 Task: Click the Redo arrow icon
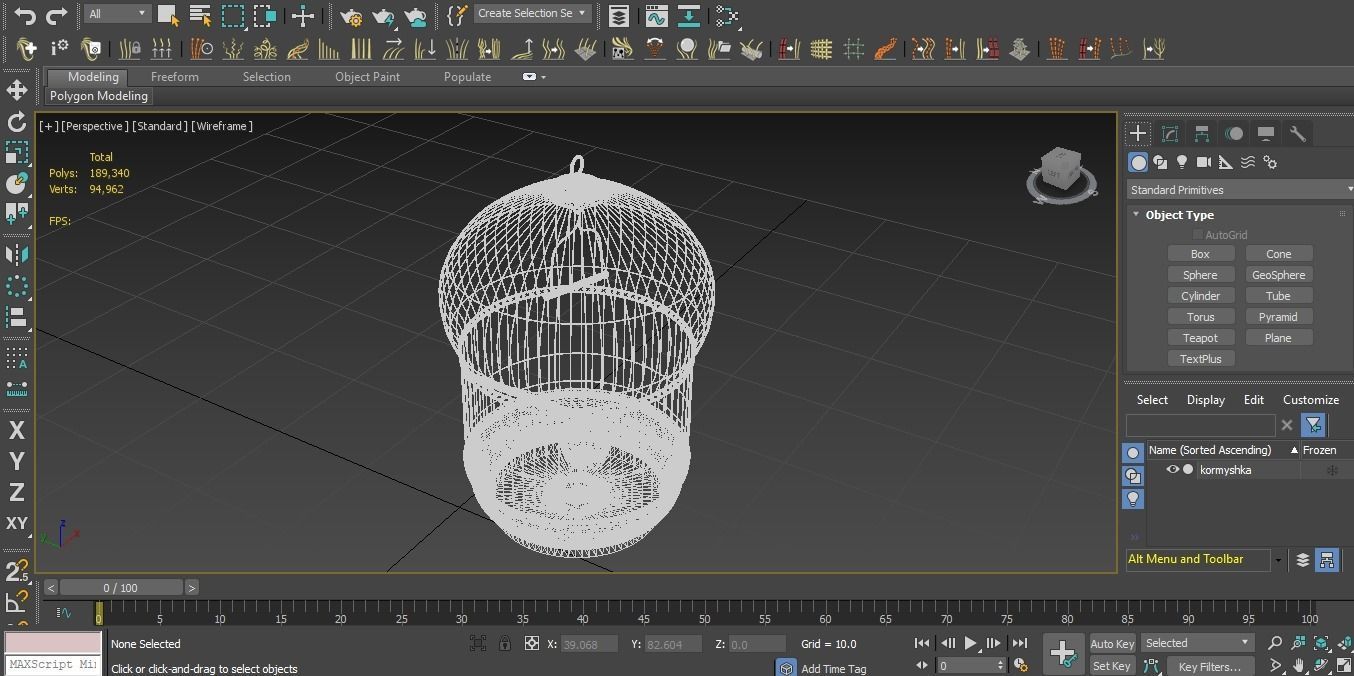click(x=57, y=15)
